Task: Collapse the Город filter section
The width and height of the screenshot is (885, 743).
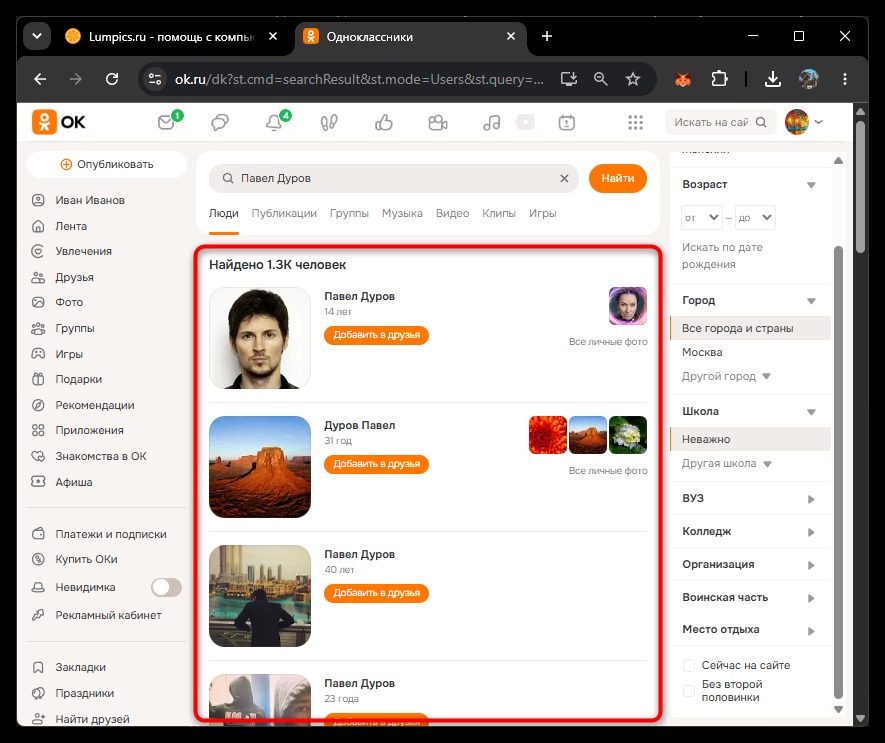Action: point(811,301)
